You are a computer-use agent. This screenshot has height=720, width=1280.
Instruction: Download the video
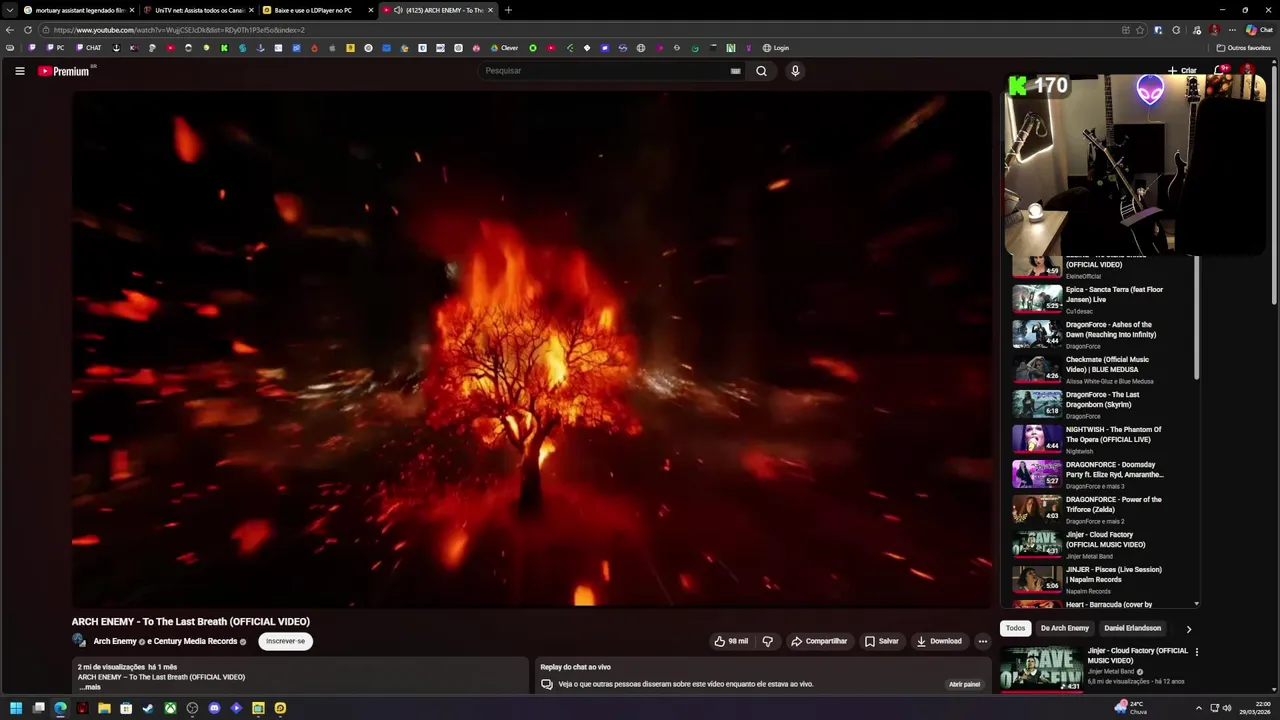pyautogui.click(x=939, y=641)
